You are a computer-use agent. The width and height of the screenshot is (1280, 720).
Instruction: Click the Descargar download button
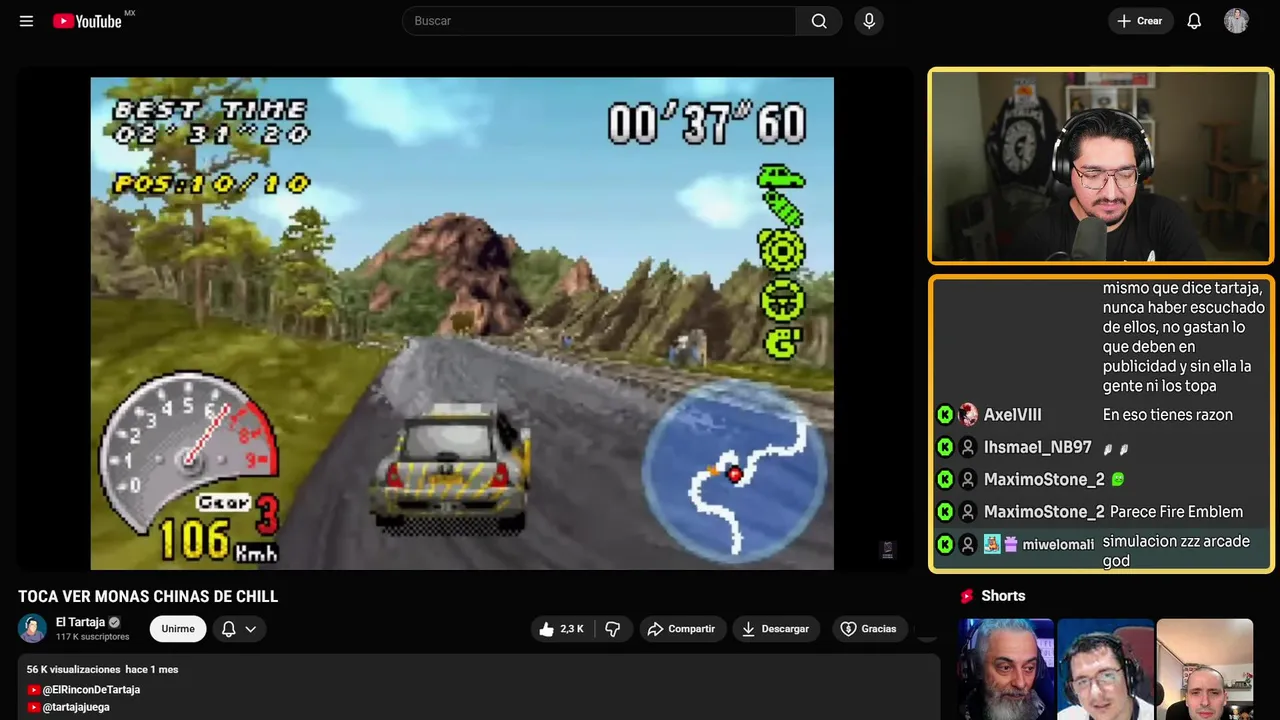(x=775, y=629)
